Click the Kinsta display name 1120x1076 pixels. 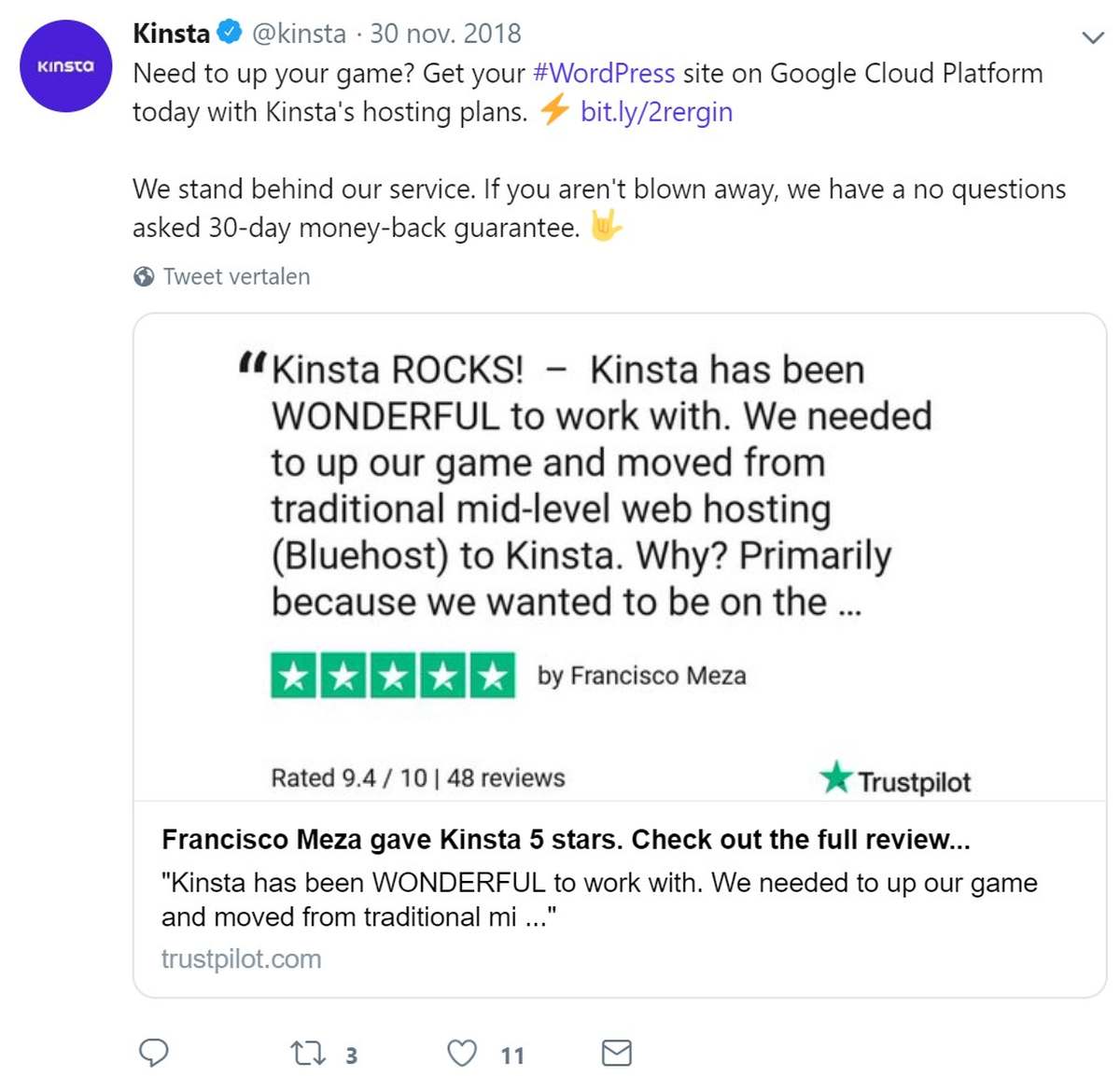point(171,34)
